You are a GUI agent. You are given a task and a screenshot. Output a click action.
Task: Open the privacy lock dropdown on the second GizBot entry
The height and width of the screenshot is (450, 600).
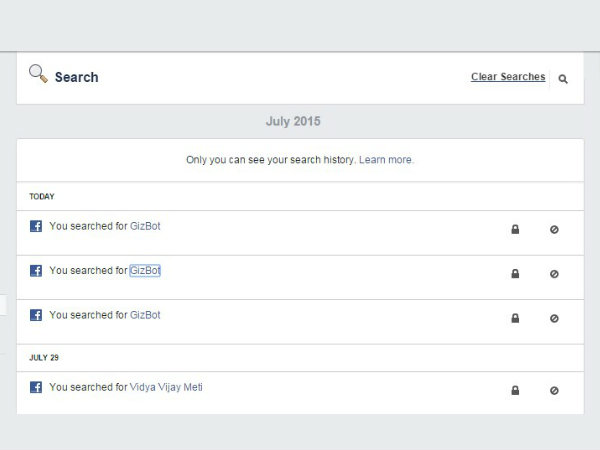click(x=515, y=274)
